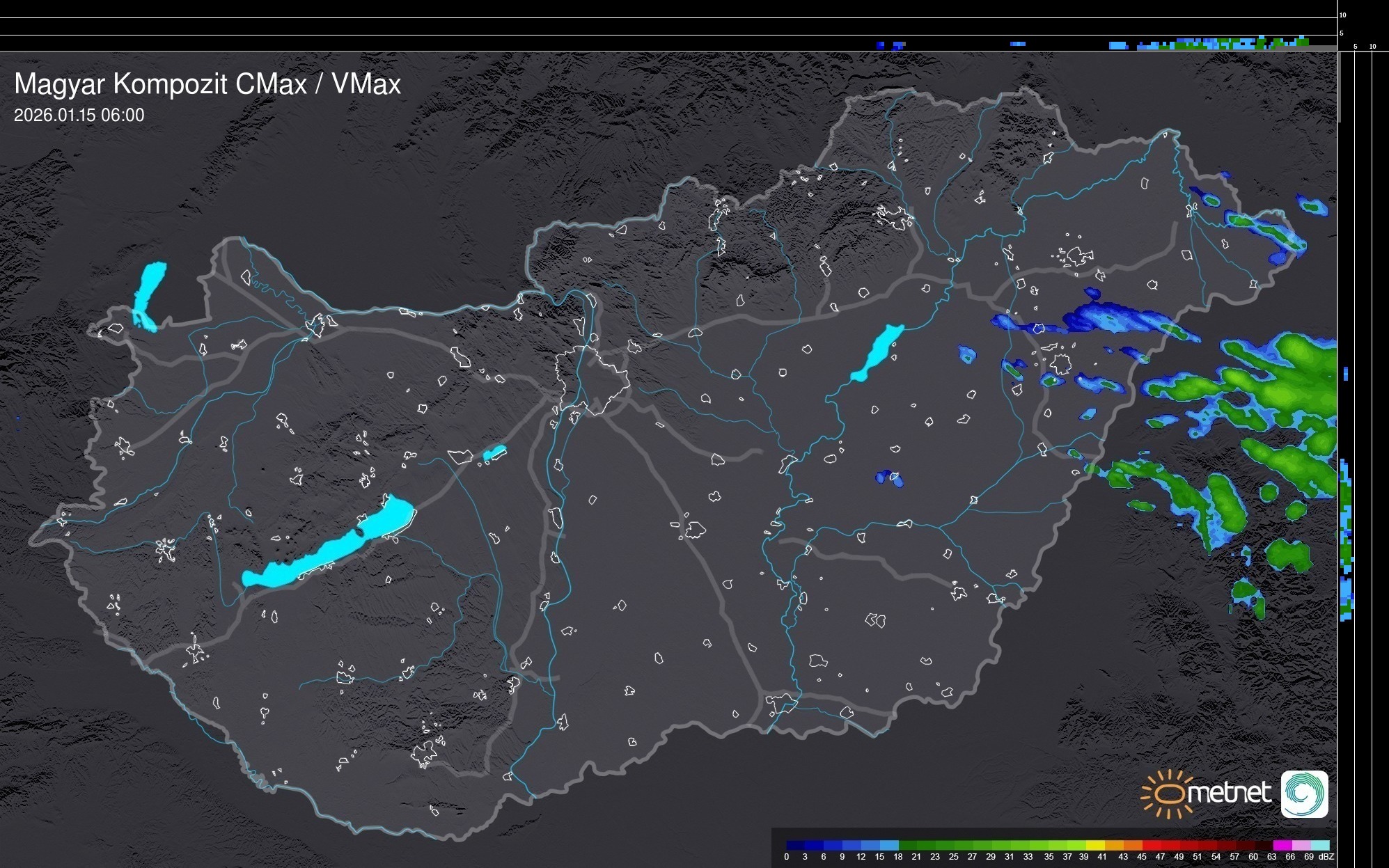1389x868 pixels.
Task: Click the gray vertical scrollbar thumb
Action: click(x=1339, y=87)
